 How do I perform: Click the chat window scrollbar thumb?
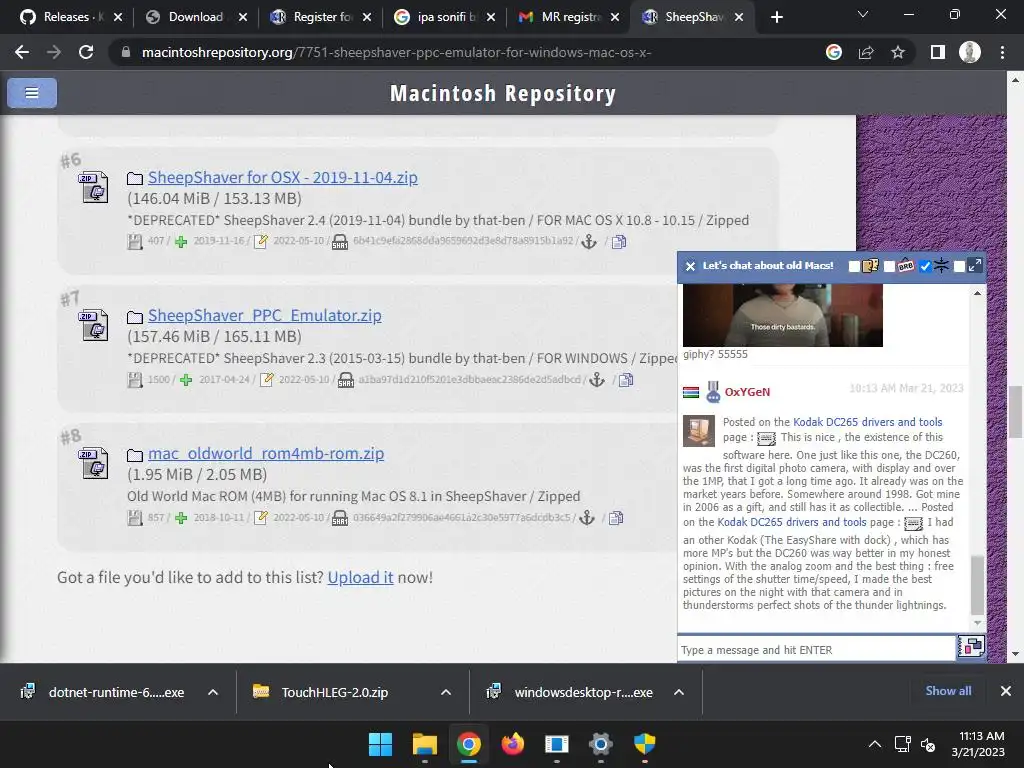pos(977,584)
